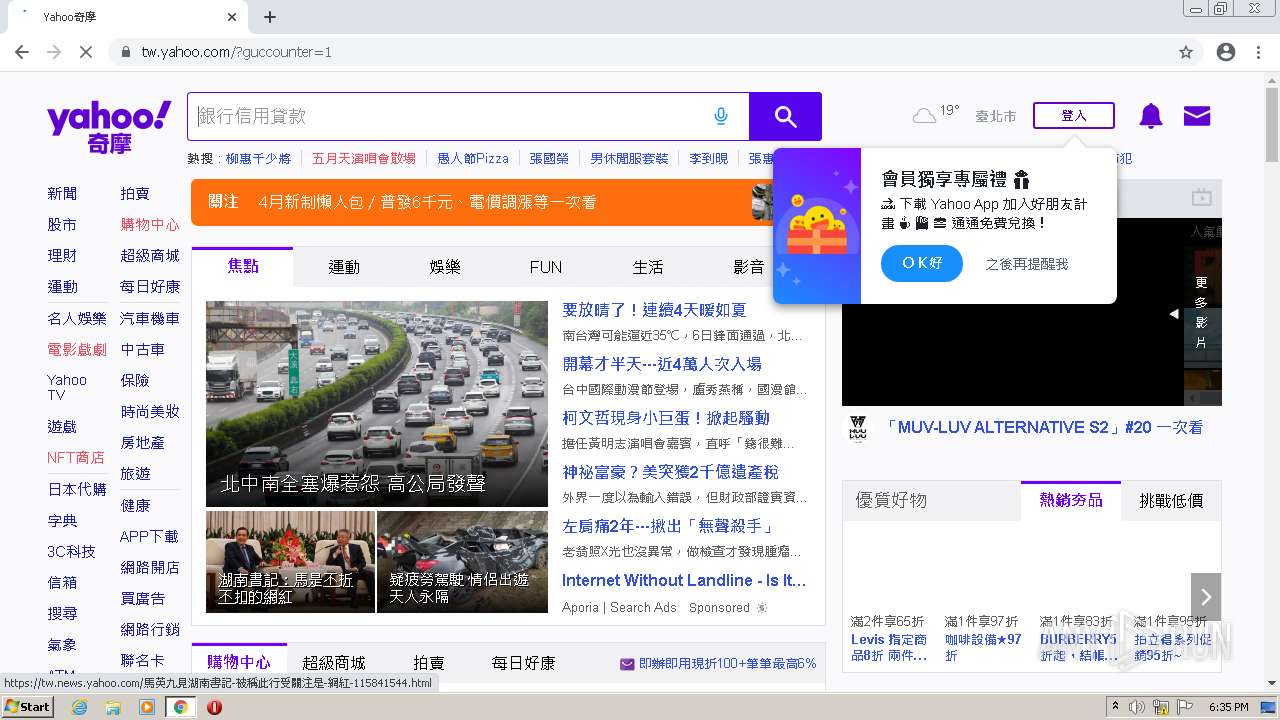
Task: Open the MUV-LUV ALTERNATIVE S2 video link
Action: coord(1043,427)
